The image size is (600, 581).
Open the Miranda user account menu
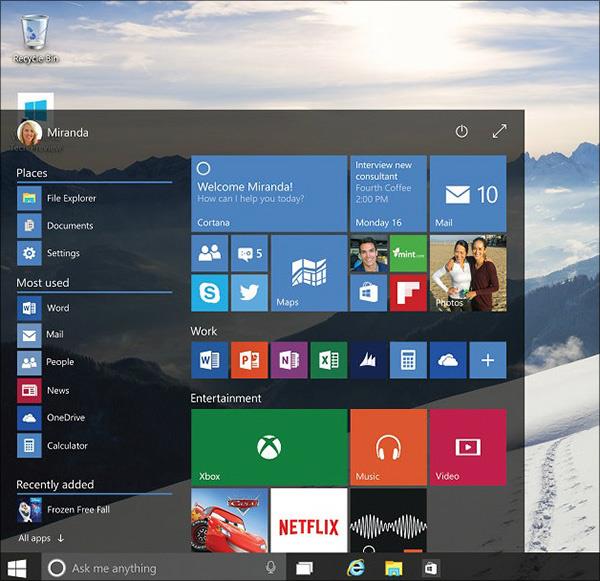[x=52, y=132]
